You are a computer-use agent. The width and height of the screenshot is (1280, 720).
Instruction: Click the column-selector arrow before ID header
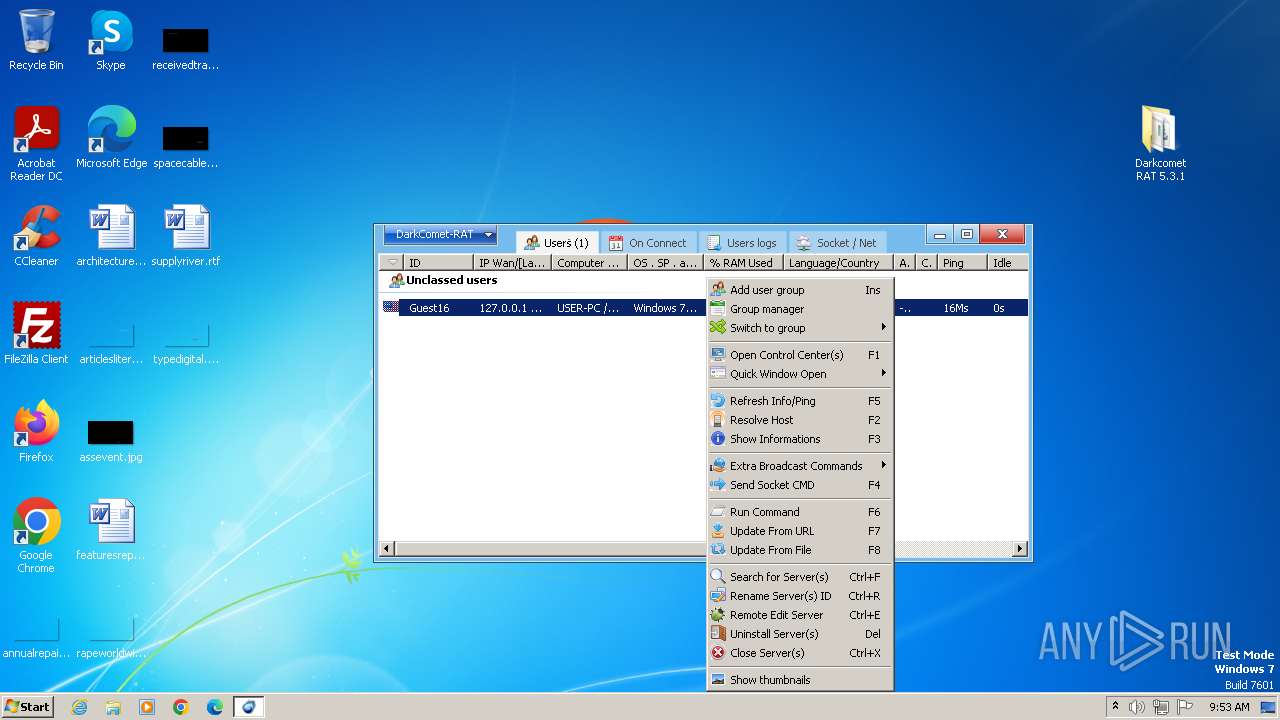click(391, 263)
